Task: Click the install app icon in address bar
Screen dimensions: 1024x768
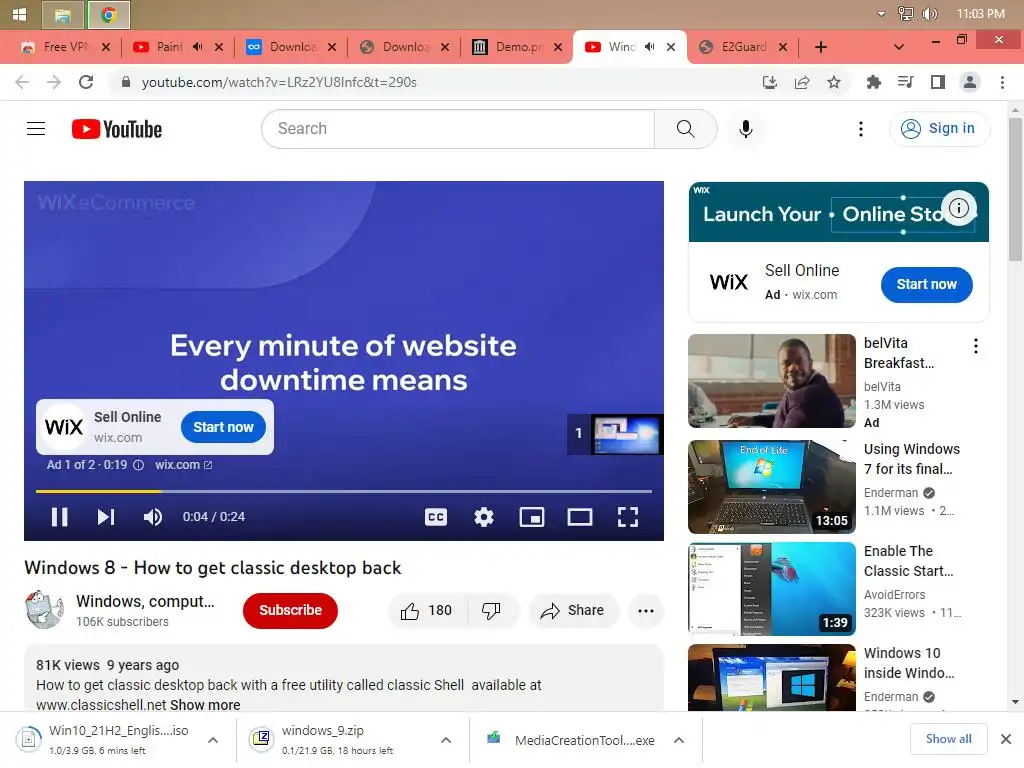Action: click(769, 82)
